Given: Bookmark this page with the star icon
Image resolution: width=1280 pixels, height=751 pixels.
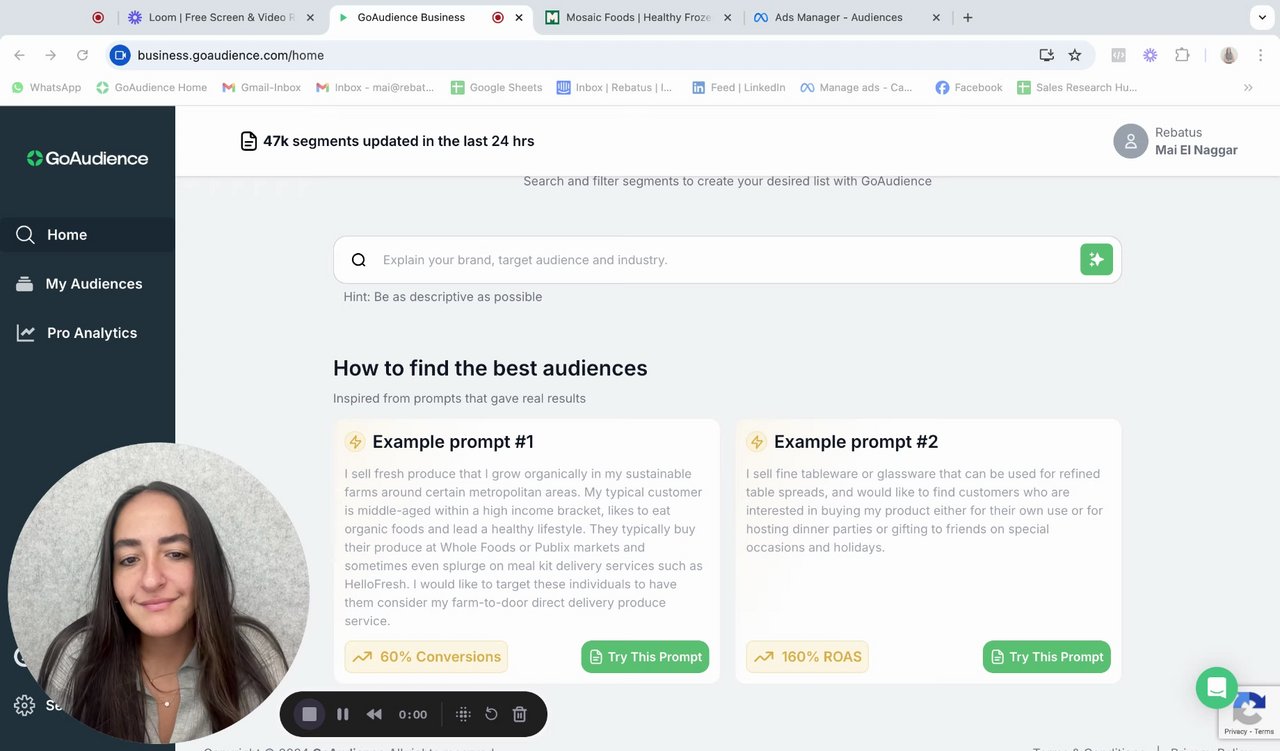Looking at the screenshot, I should coord(1075,55).
